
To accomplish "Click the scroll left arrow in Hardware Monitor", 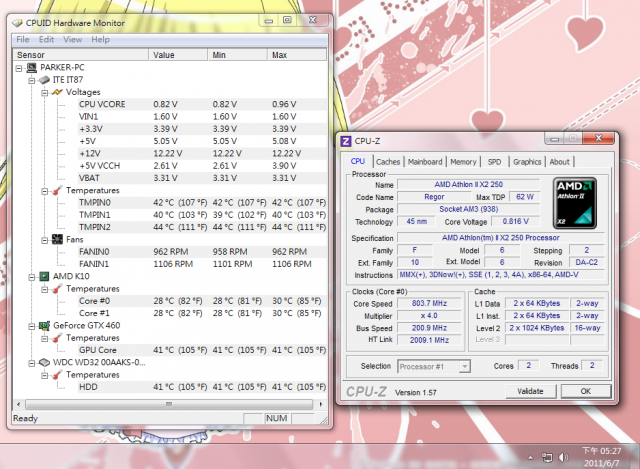I will (x=18, y=405).
